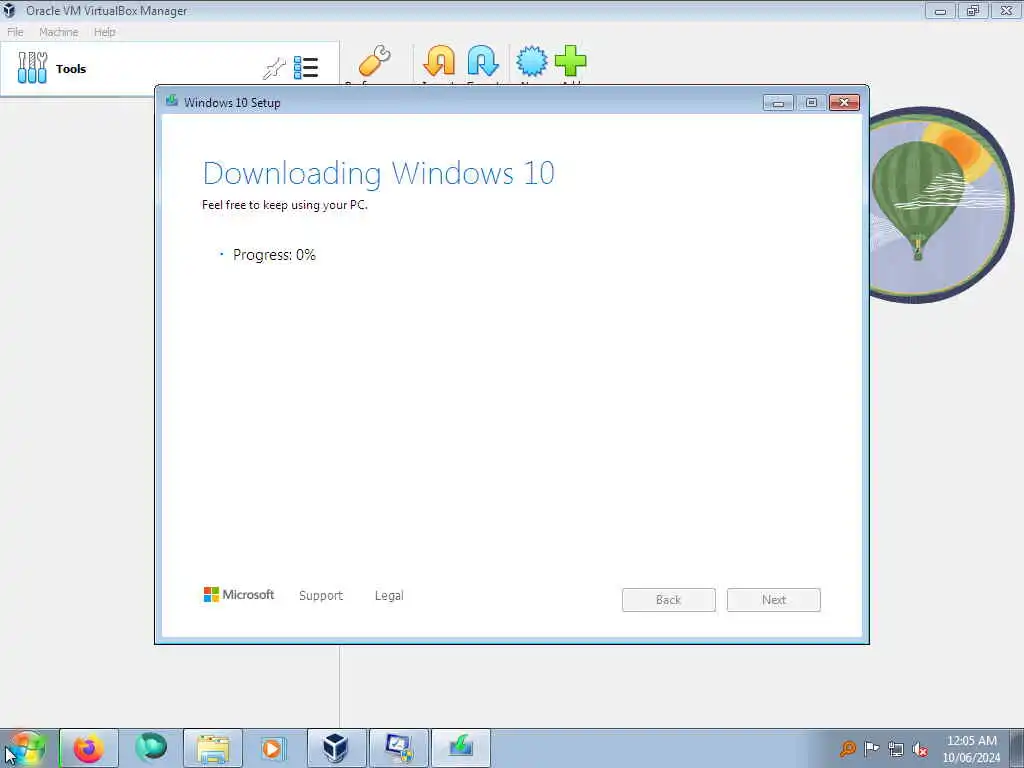The image size is (1024, 768).
Task: Open the network tray icon
Action: click(x=896, y=749)
